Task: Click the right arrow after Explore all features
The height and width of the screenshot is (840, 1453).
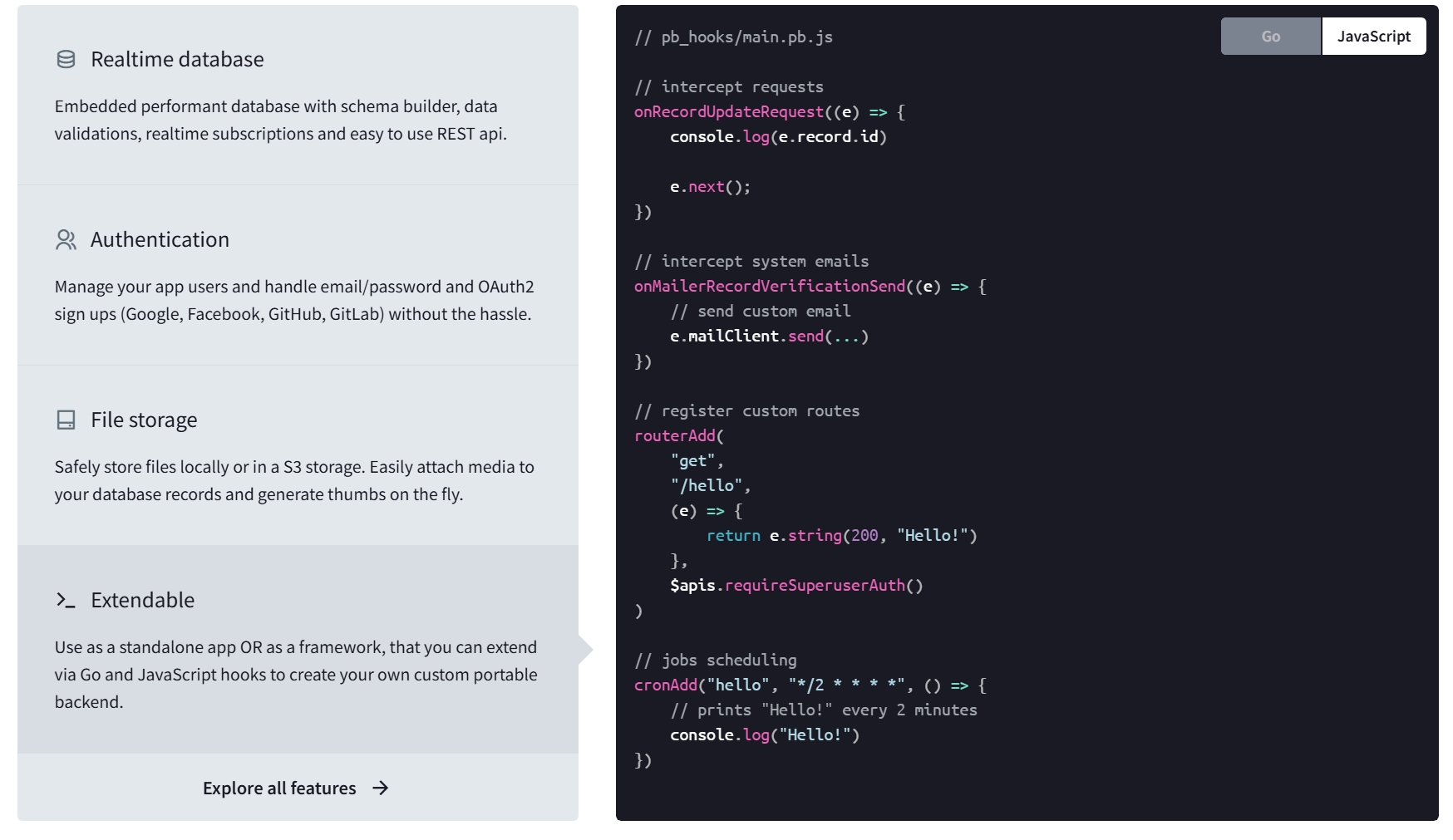Action: pos(381,788)
